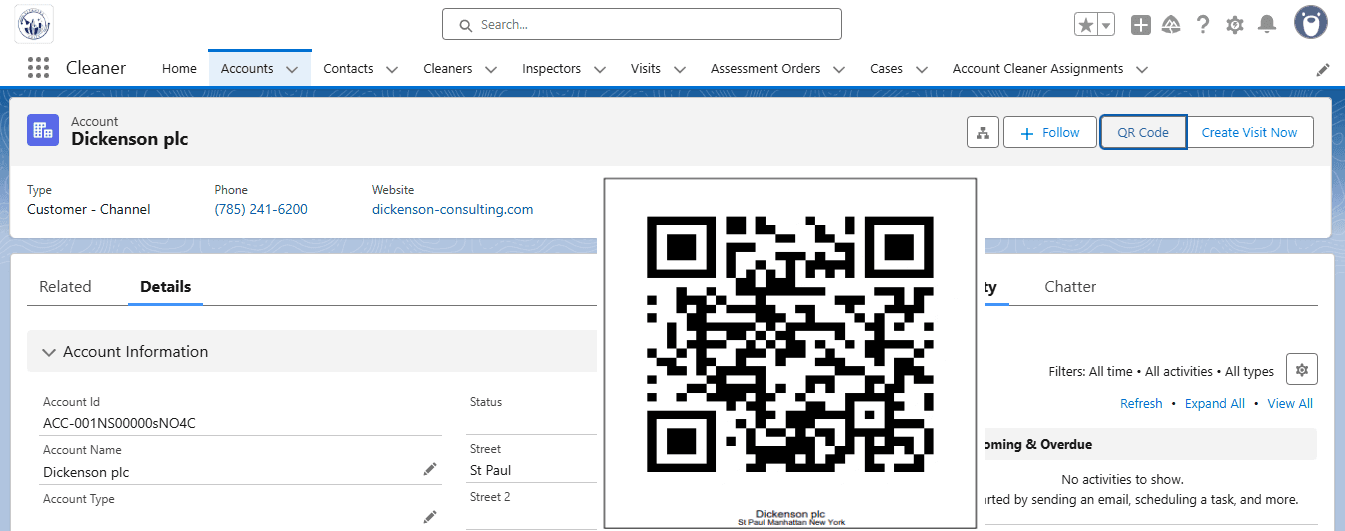Expand Account Cleaner Assignments dropdown chevron
This screenshot has width=1345, height=531.
coord(1142,70)
